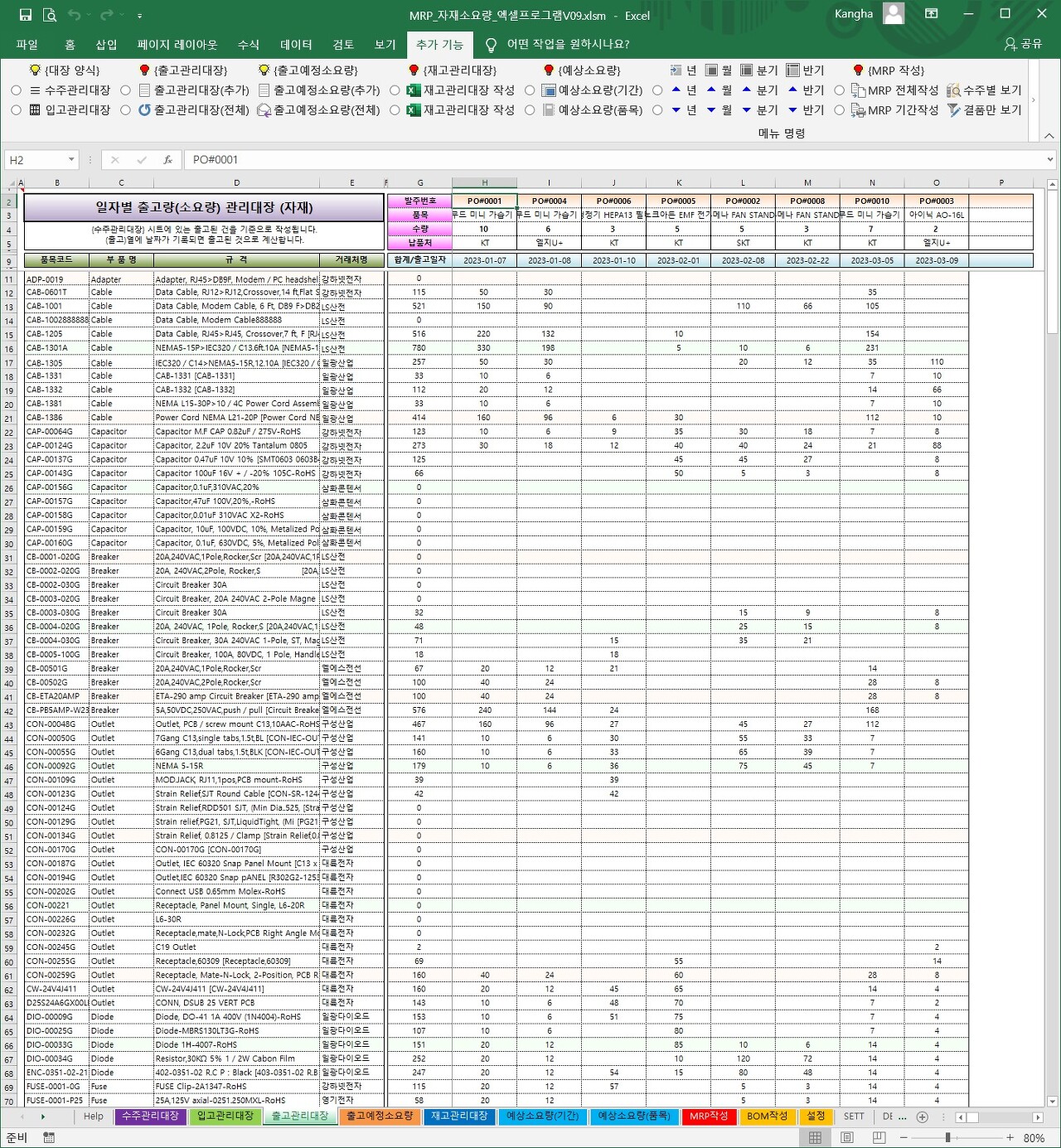Image resolution: width=1061 pixels, height=1148 pixels.
Task: Click the Undo arrow icon
Action: pyautogui.click(x=75, y=14)
